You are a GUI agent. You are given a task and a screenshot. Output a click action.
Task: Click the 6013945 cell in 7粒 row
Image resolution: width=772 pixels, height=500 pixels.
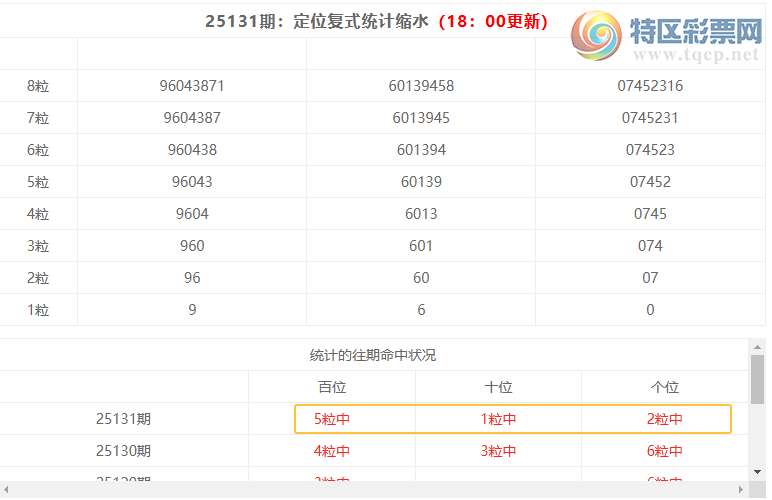(421, 118)
